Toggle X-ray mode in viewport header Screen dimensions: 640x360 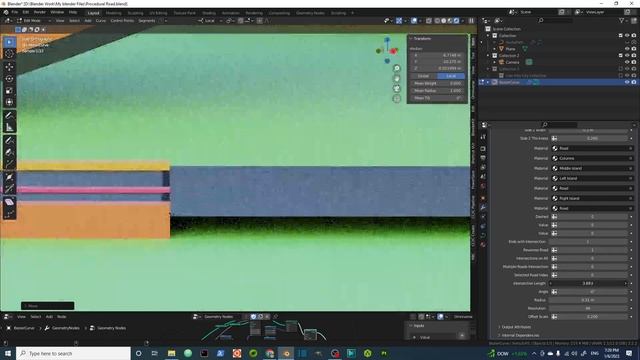coord(429,20)
